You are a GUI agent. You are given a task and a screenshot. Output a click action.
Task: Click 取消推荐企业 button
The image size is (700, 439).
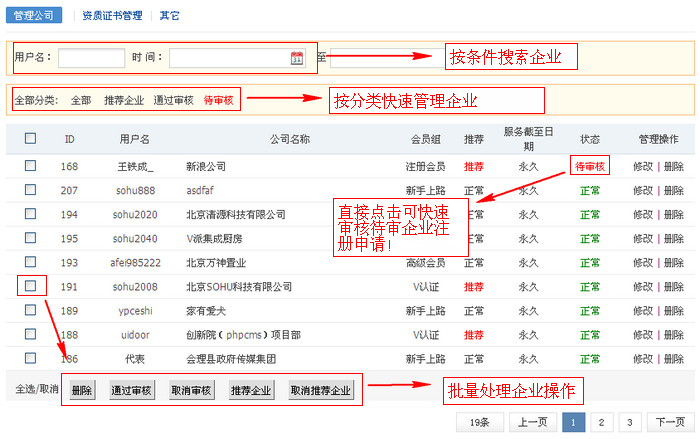(x=321, y=390)
